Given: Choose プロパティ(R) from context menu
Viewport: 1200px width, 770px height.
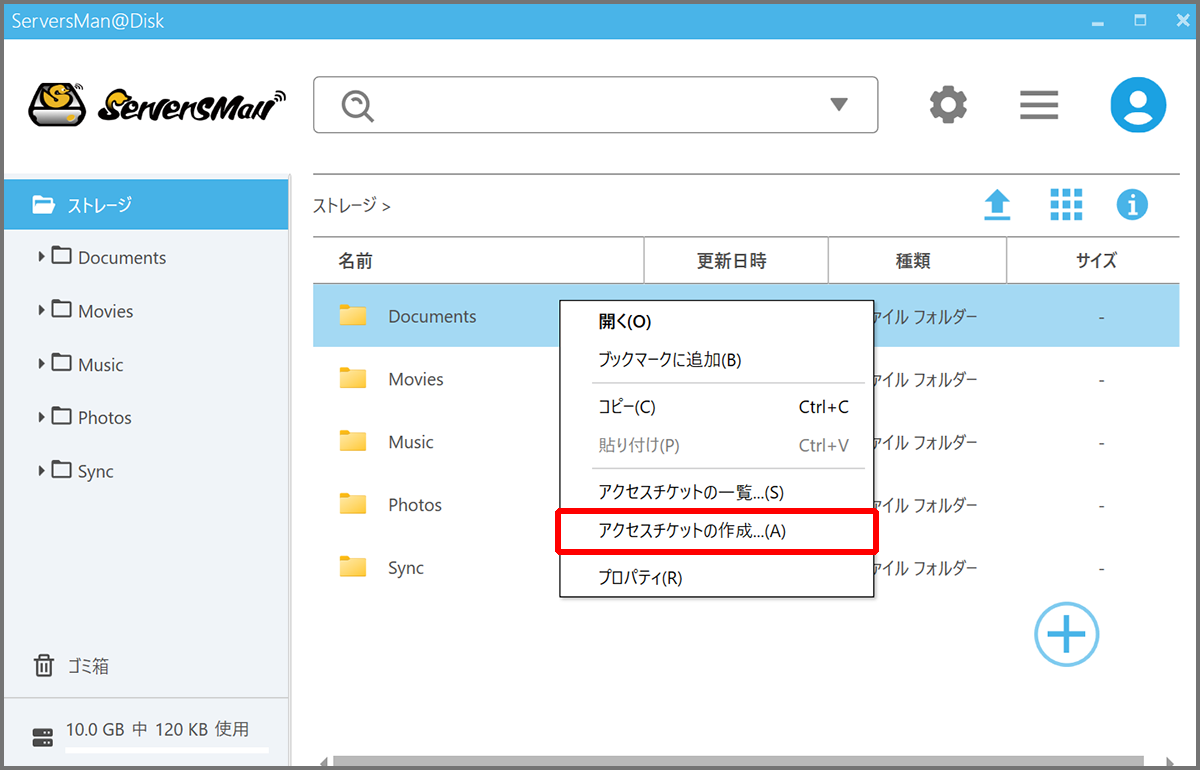Looking at the screenshot, I should [717, 578].
